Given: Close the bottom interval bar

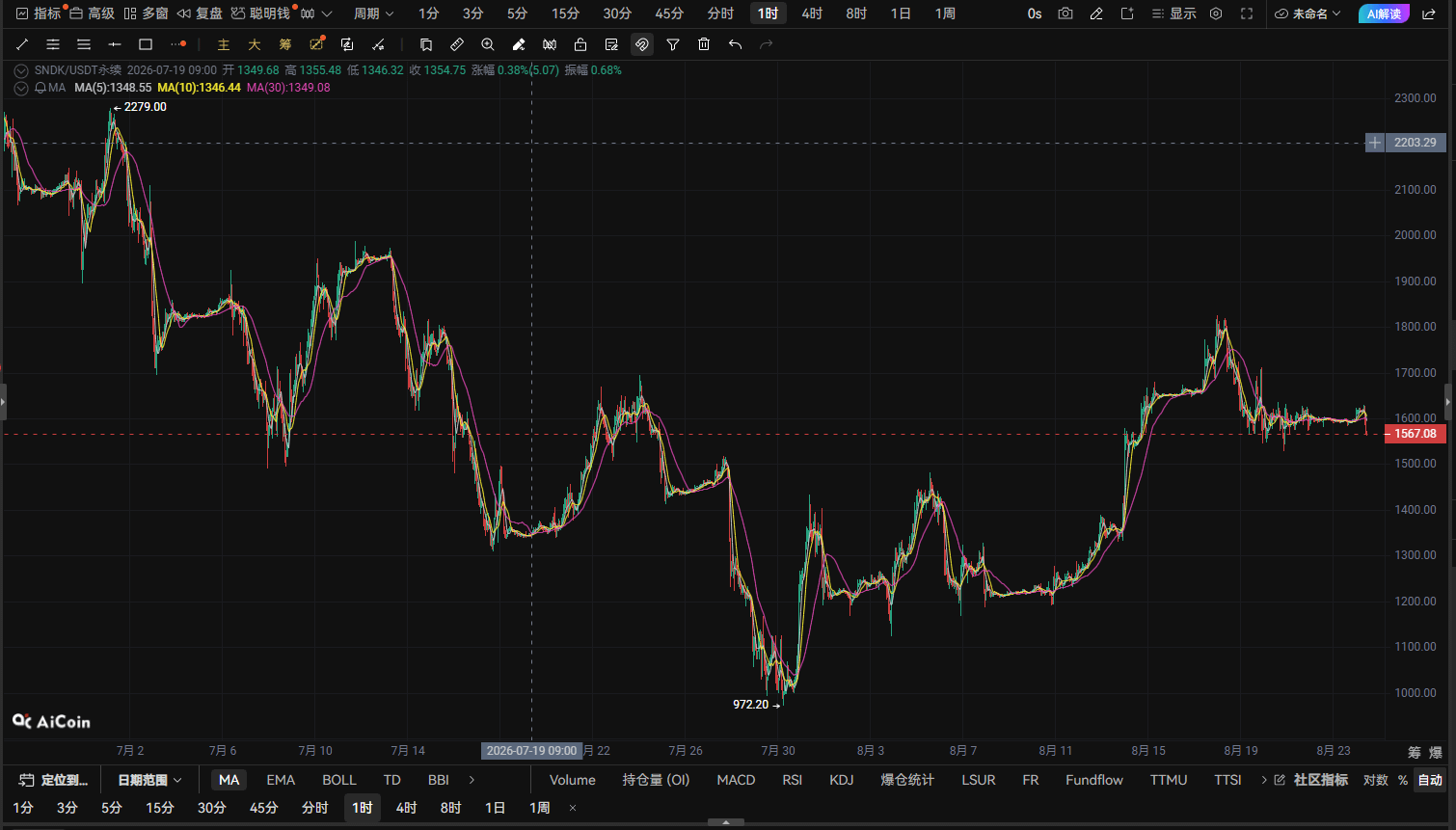Looking at the screenshot, I should [573, 808].
